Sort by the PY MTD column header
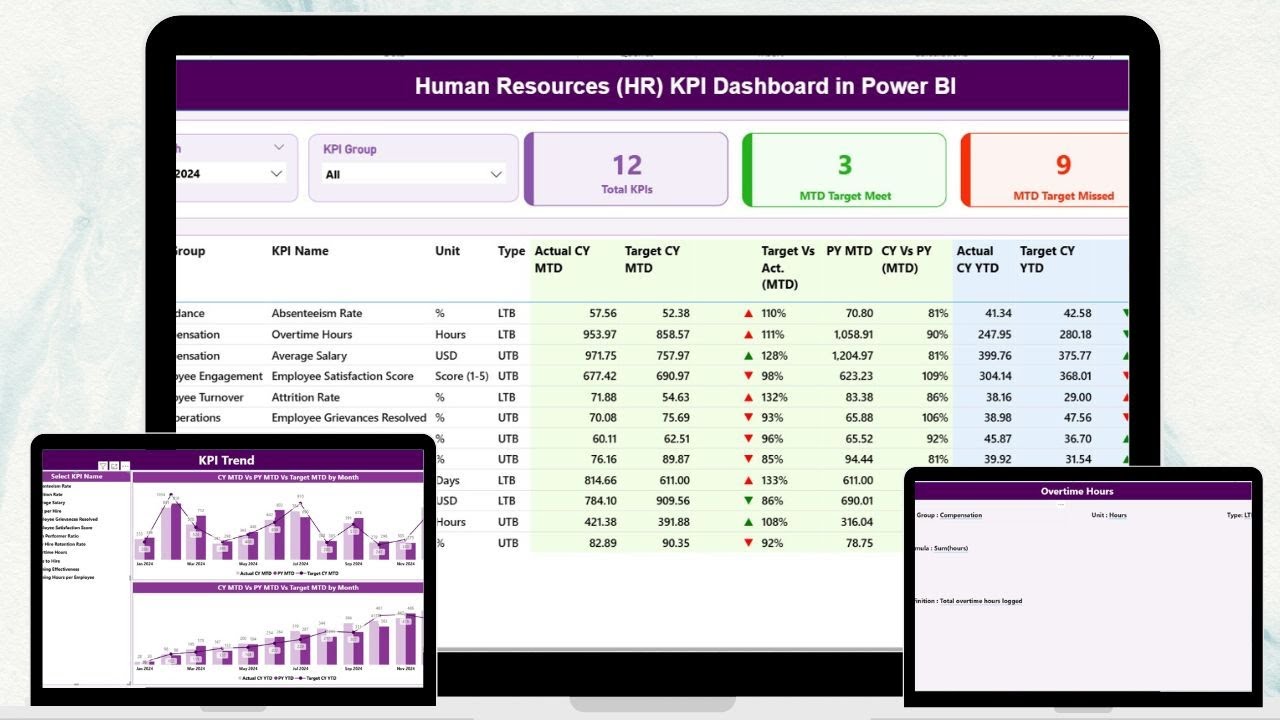1280x720 pixels. tap(849, 251)
